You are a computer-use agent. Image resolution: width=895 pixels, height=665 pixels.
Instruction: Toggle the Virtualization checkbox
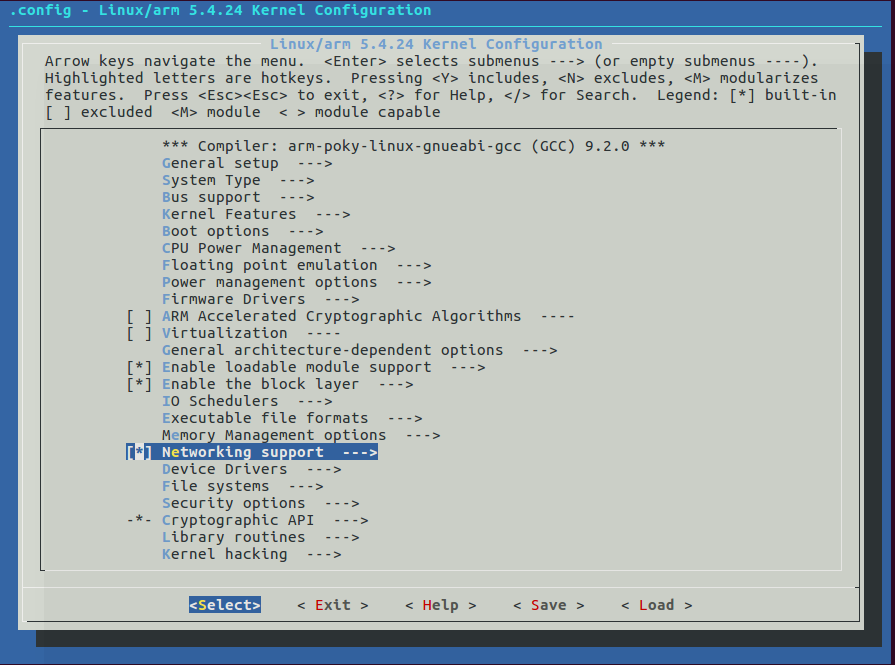tap(140, 333)
